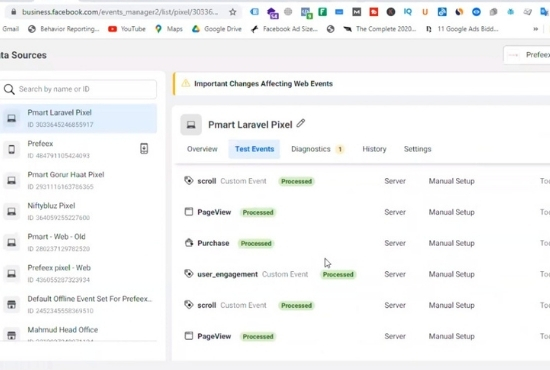Click the laptop icon for Prefeex pixel - Web
Viewport: 550px width, 370px height.
pos(12,274)
